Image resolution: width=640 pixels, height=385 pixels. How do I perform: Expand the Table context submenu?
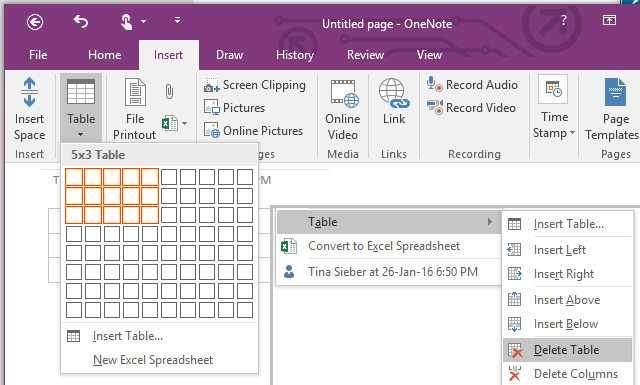tap(389, 222)
